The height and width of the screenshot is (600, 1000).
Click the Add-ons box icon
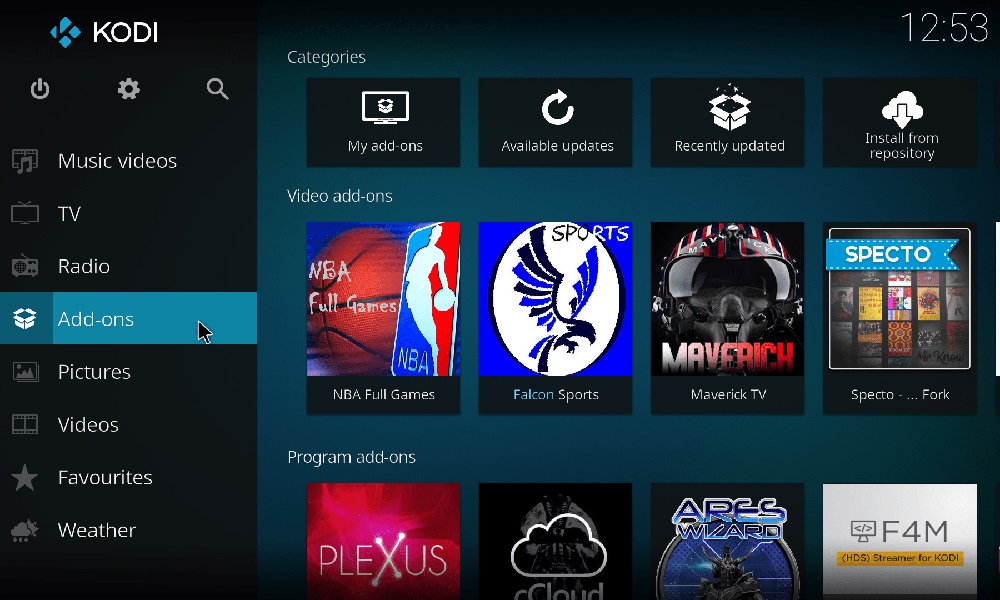tap(25, 318)
